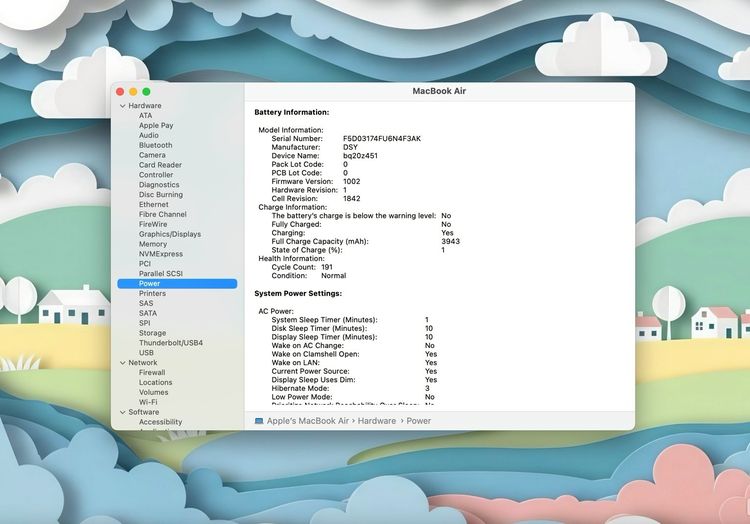The image size is (750, 524).
Task: Open Memory in the sidebar
Action: tap(153, 244)
